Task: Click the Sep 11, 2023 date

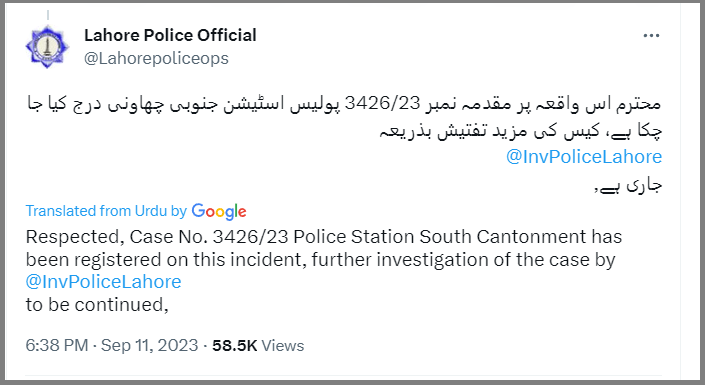Action: tap(149, 345)
